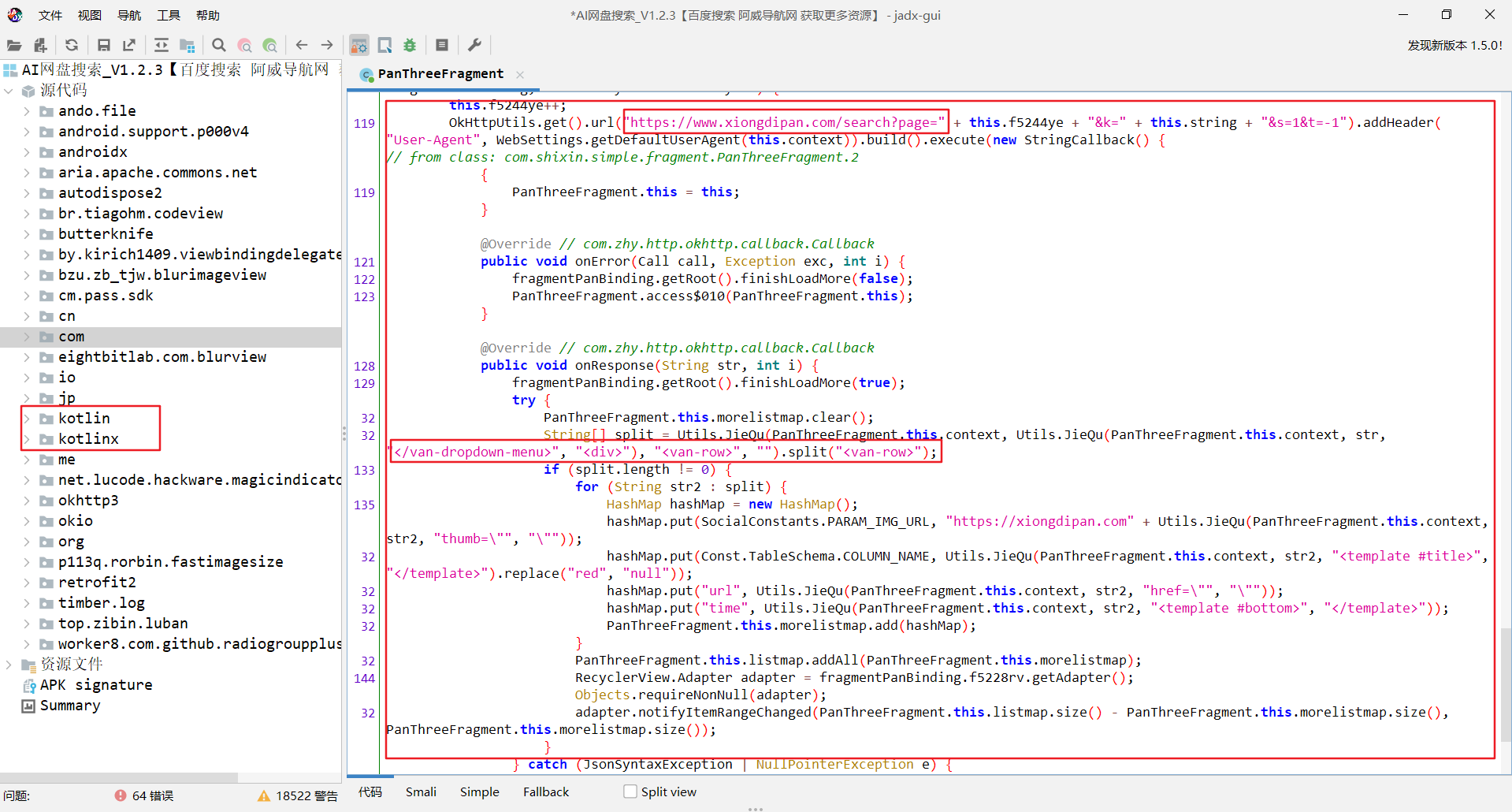This screenshot has width=1512, height=812.
Task: Open the 帮助 menu
Action: pos(207,15)
